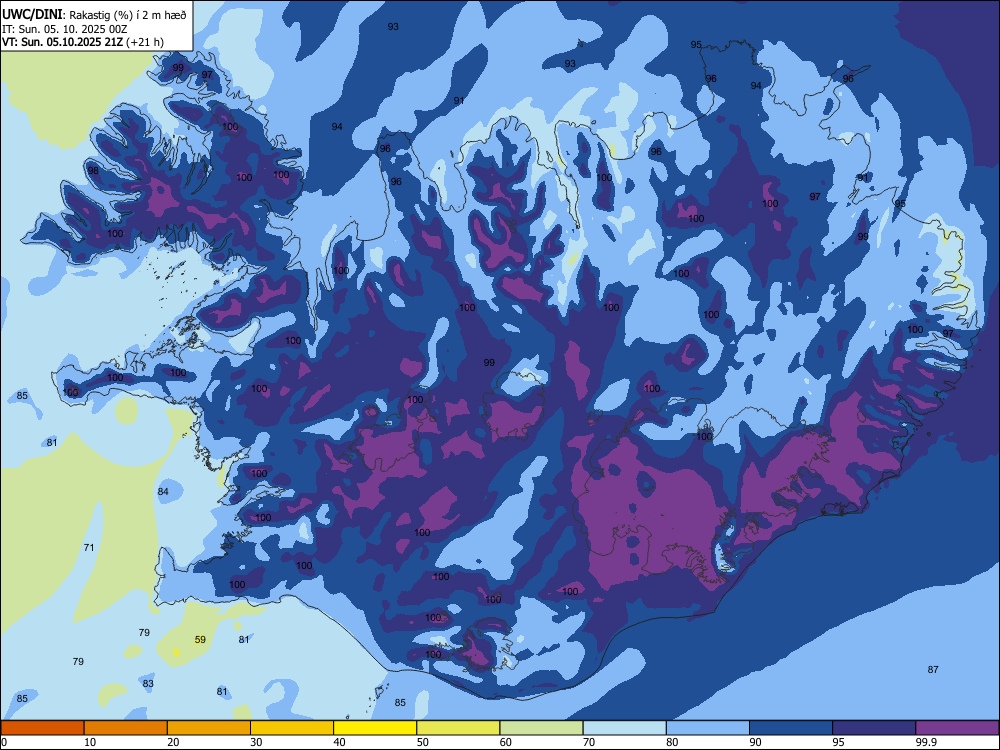Pick the pale yellow 50–60 legend swatch
1000x750 pixels.
[x=458, y=728]
